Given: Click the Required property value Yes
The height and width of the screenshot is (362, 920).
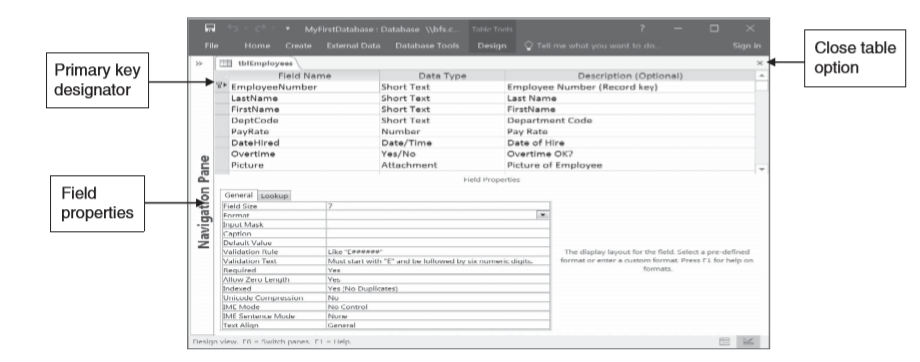Looking at the screenshot, I should (438, 270).
